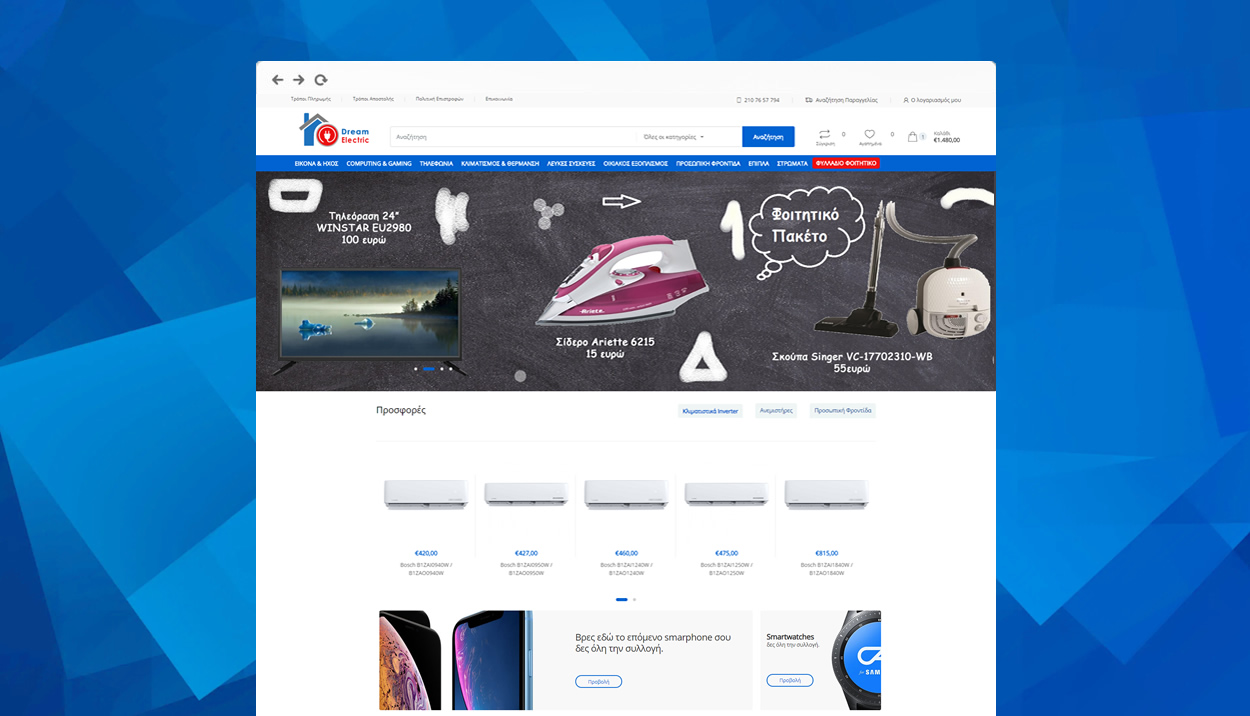Click the Bosch B1ZAI0940W product name
The height and width of the screenshot is (716, 1250).
click(x=426, y=569)
